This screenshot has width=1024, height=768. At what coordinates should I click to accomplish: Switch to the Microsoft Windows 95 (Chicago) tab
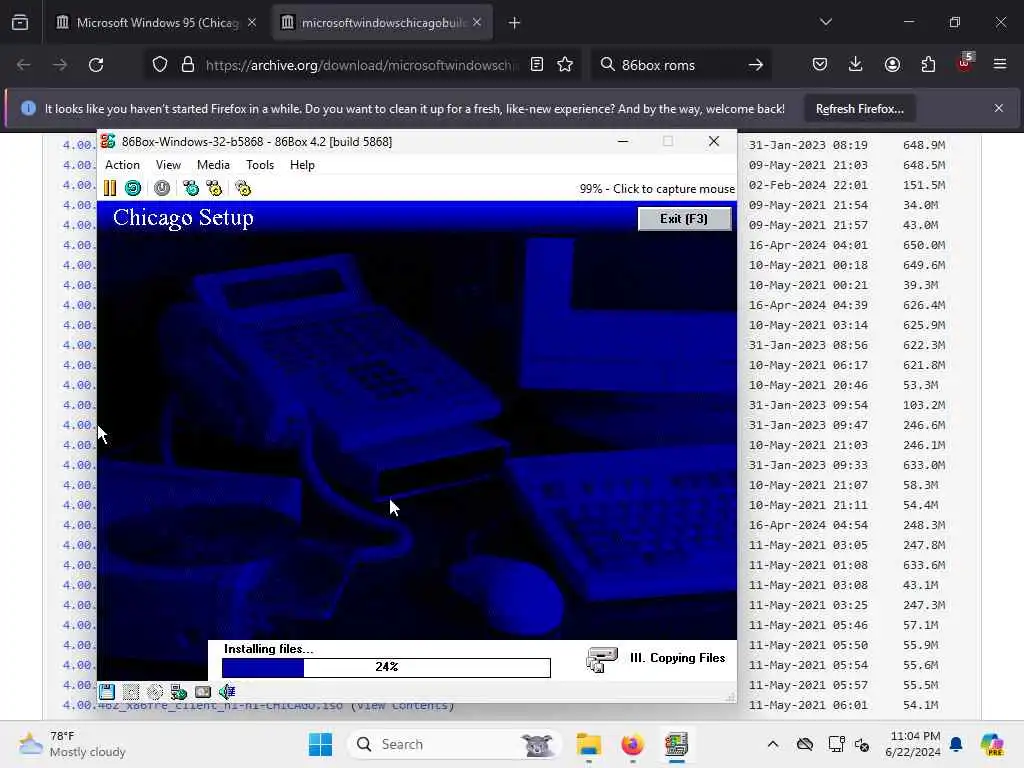(x=157, y=23)
